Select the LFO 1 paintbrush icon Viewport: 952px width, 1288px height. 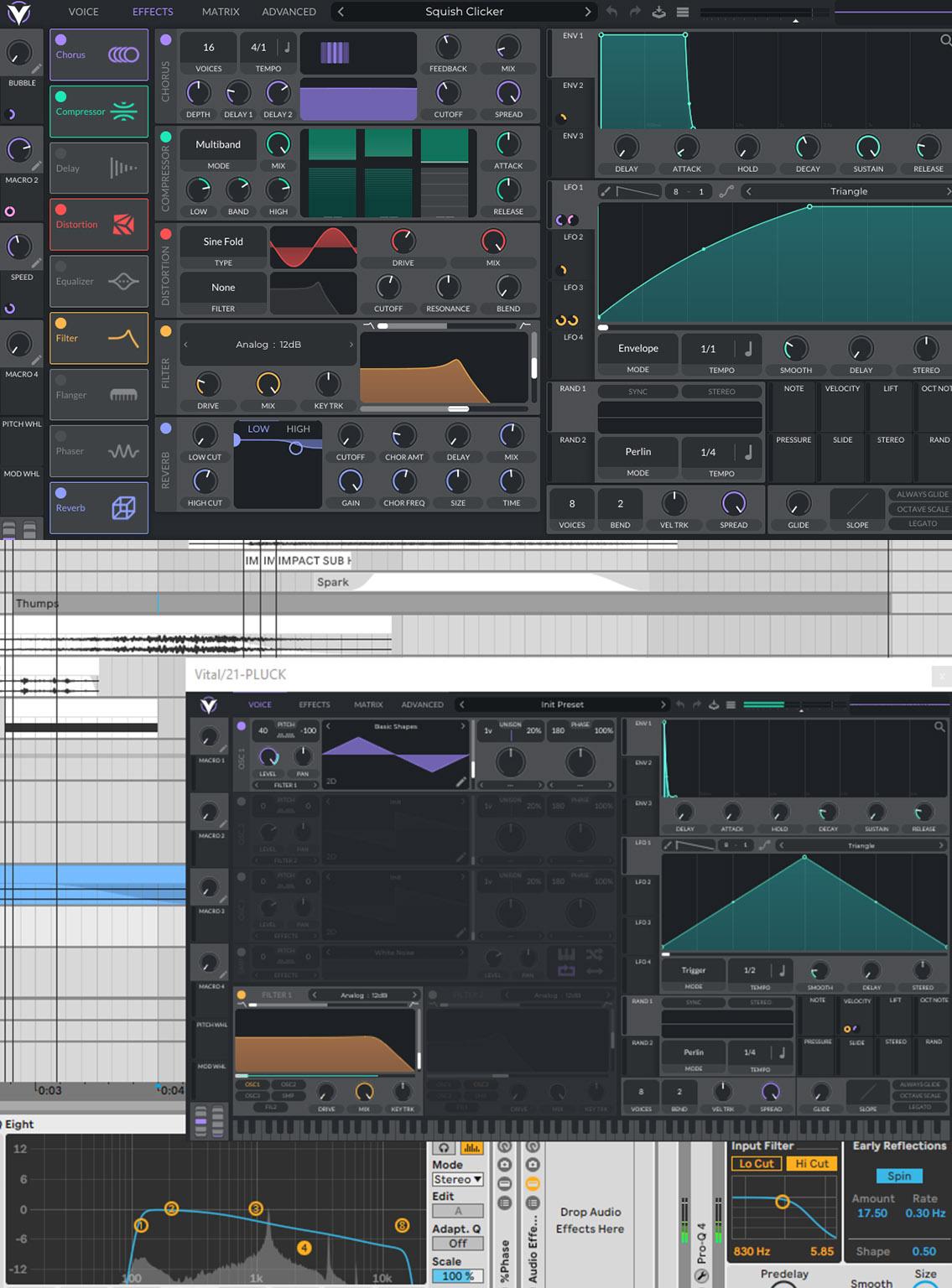coord(605,191)
